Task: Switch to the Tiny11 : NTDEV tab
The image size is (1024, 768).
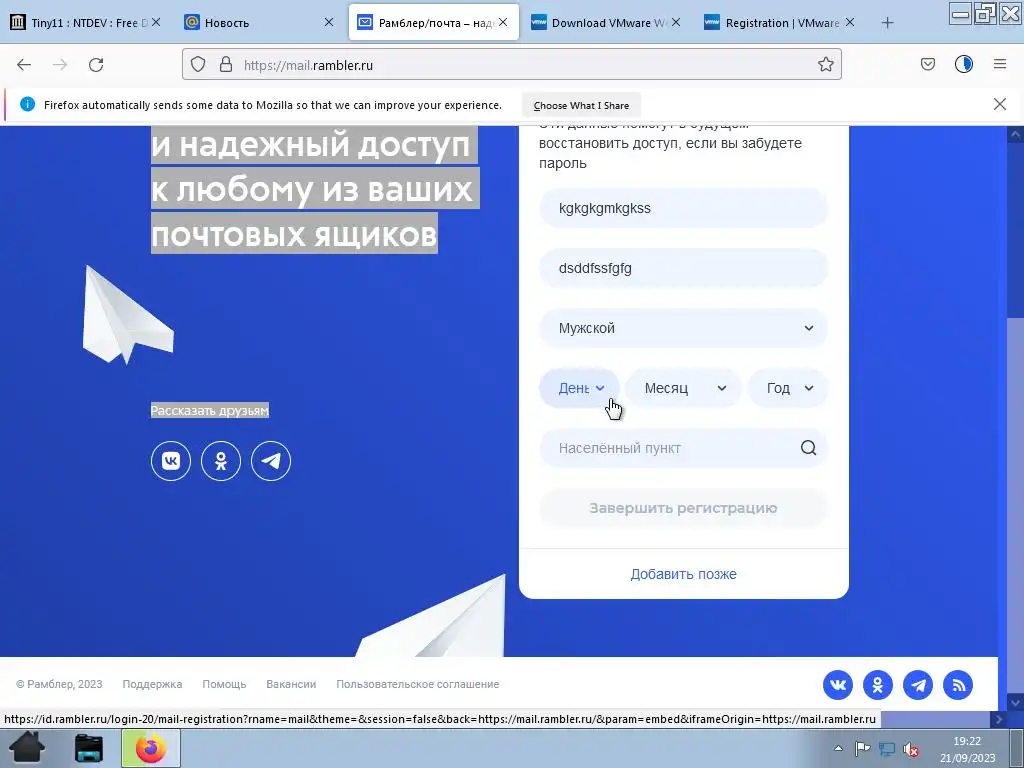Action: pyautogui.click(x=85, y=23)
